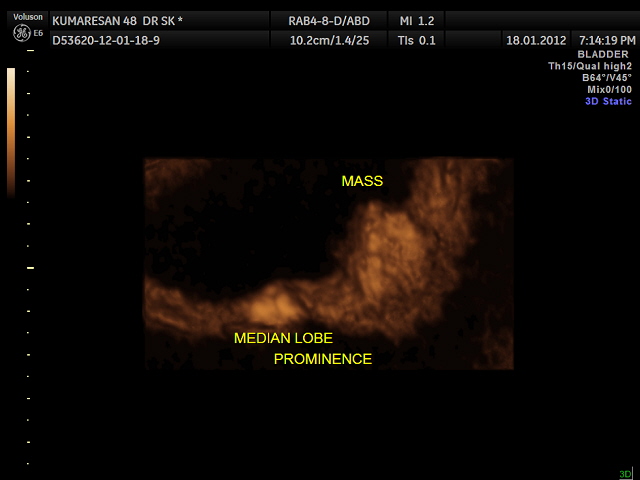Select the PROMINENCE annotation text
Image resolution: width=640 pixels, height=480 pixels.
(x=323, y=359)
